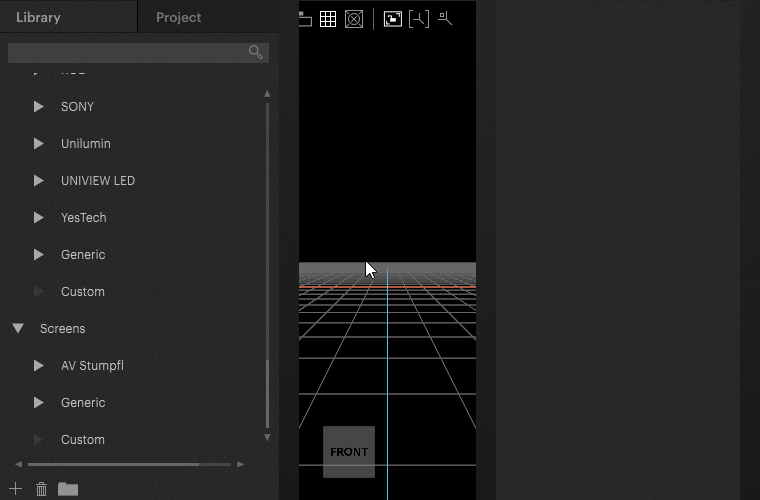Click the axis-with-square icon in viewport toolbar

click(445, 18)
